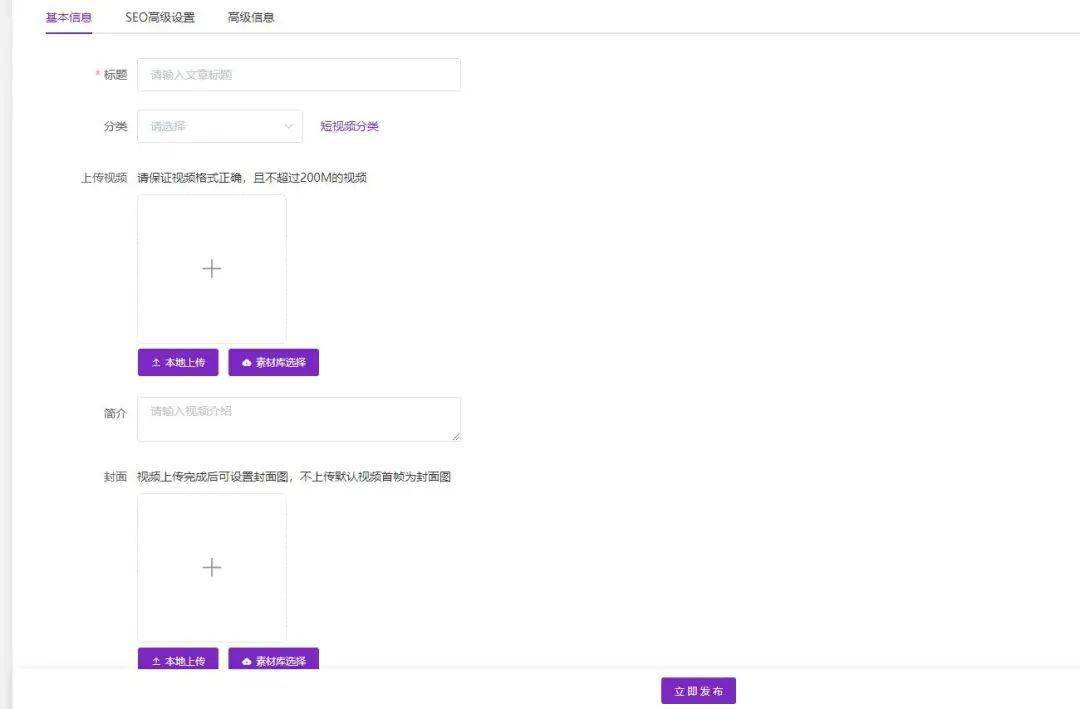The image size is (1080, 709).
Task: Click the dropdown arrow in the 分类 selector
Action: (x=288, y=126)
